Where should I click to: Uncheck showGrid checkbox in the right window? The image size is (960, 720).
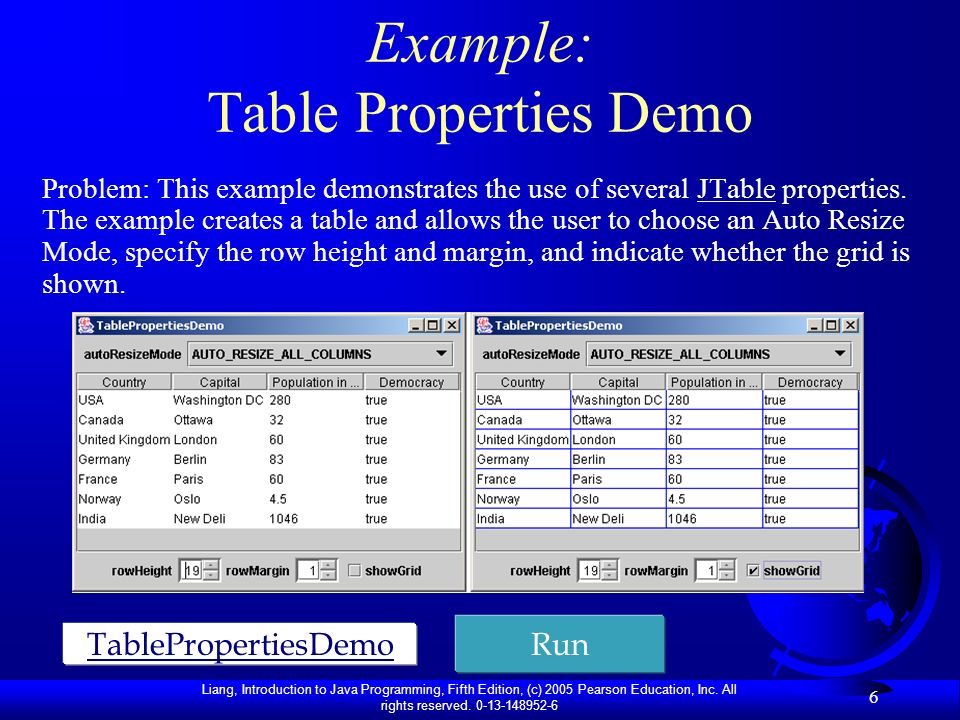pyautogui.click(x=753, y=571)
